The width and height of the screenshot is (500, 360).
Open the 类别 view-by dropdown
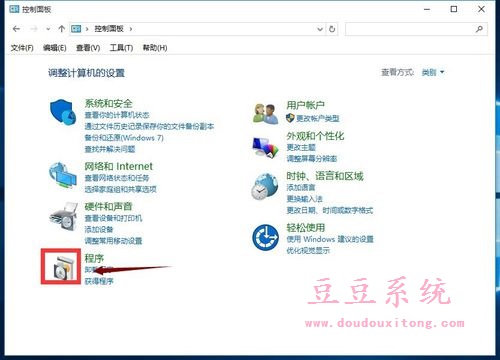click(x=433, y=72)
